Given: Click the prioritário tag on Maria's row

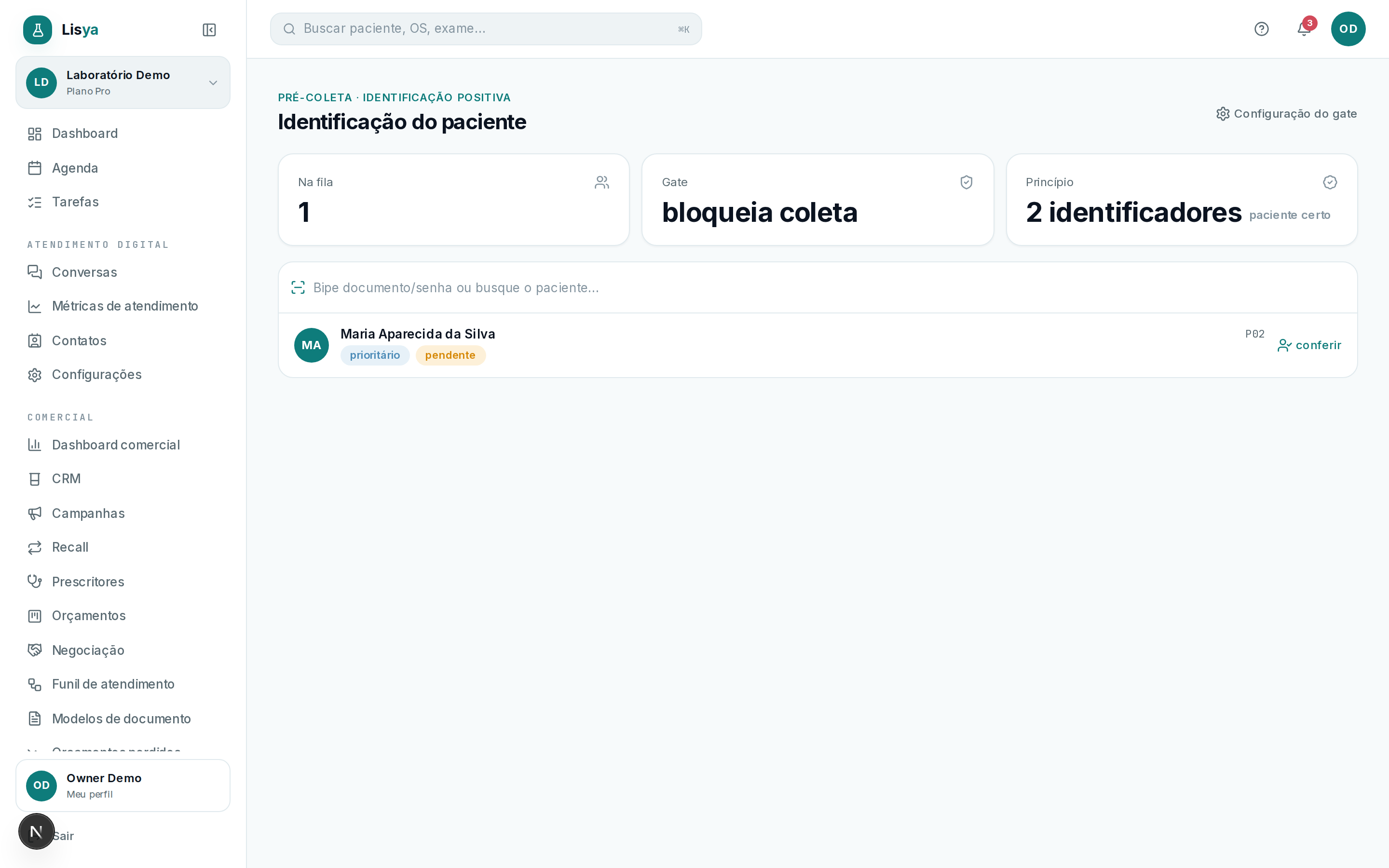Looking at the screenshot, I should click(375, 355).
